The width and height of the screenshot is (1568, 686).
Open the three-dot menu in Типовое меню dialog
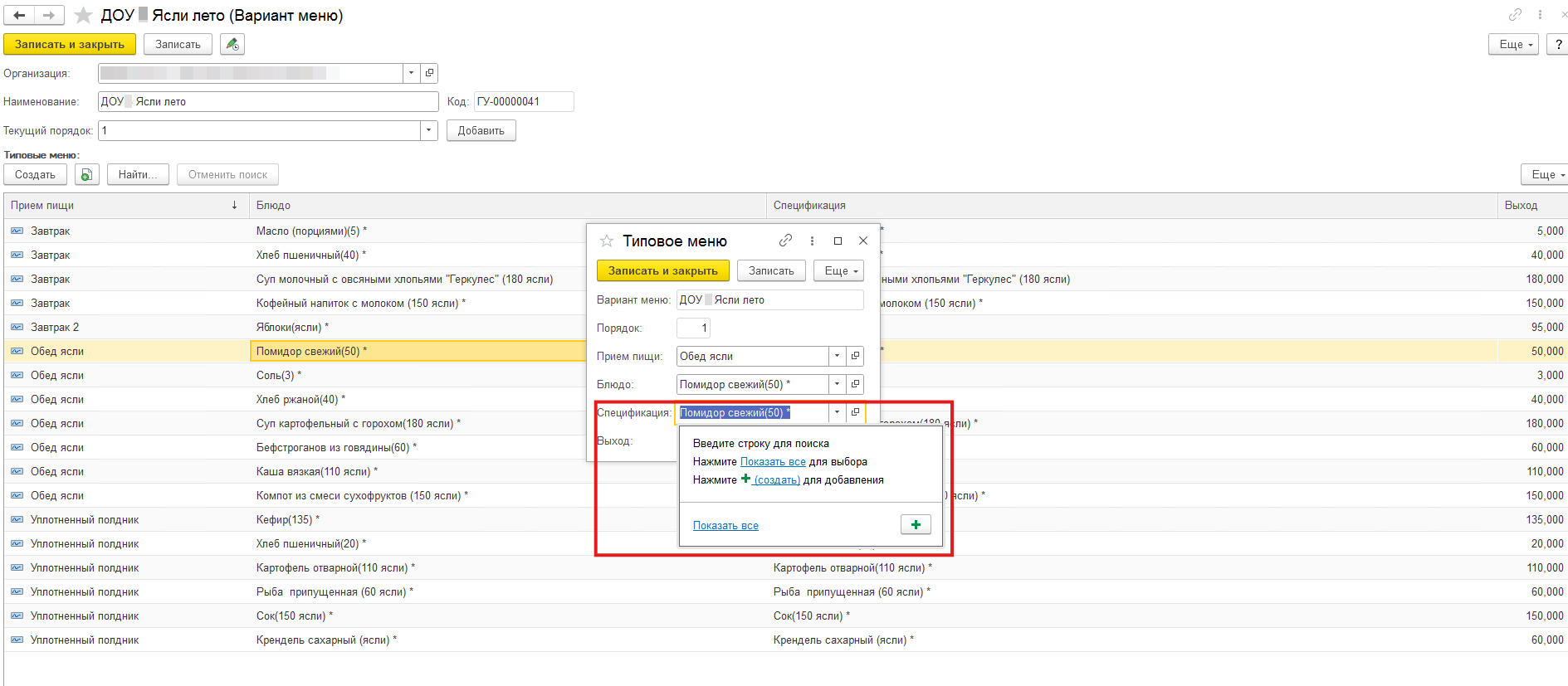pyautogui.click(x=812, y=241)
